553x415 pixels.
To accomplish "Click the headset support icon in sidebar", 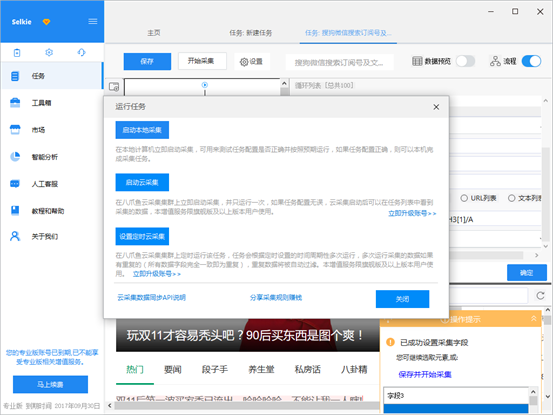I will tap(81, 53).
